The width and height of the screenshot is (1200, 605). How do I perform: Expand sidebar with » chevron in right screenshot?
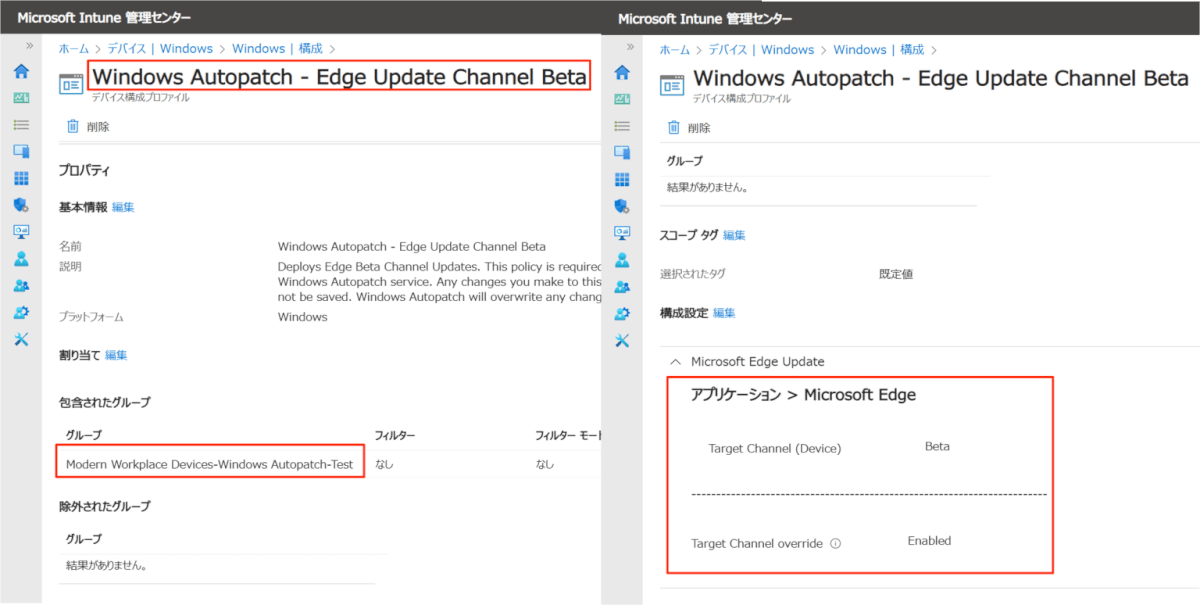pyautogui.click(x=630, y=46)
